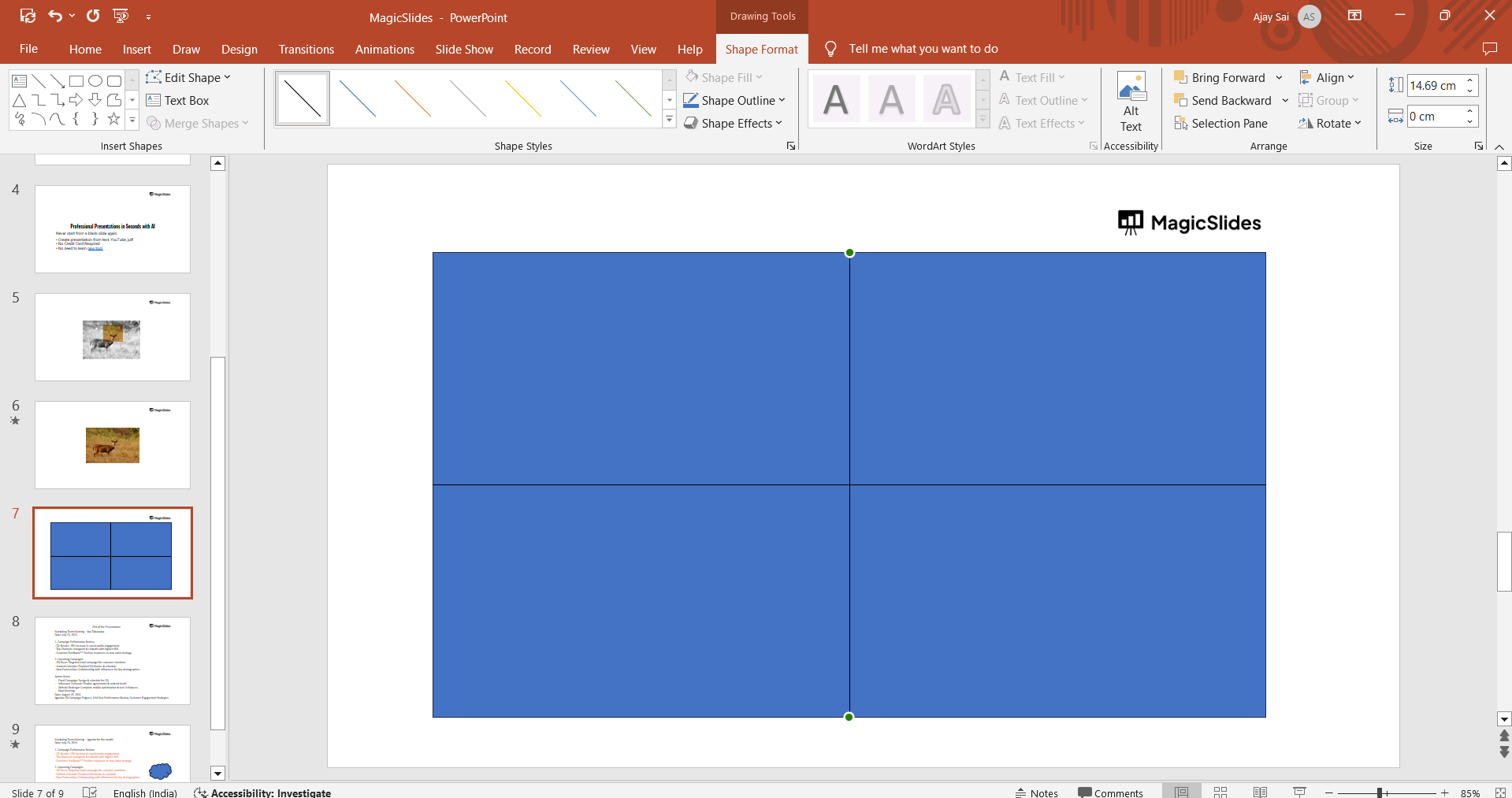1512x798 pixels.
Task: Open the Alt Text pane
Action: (x=1131, y=102)
